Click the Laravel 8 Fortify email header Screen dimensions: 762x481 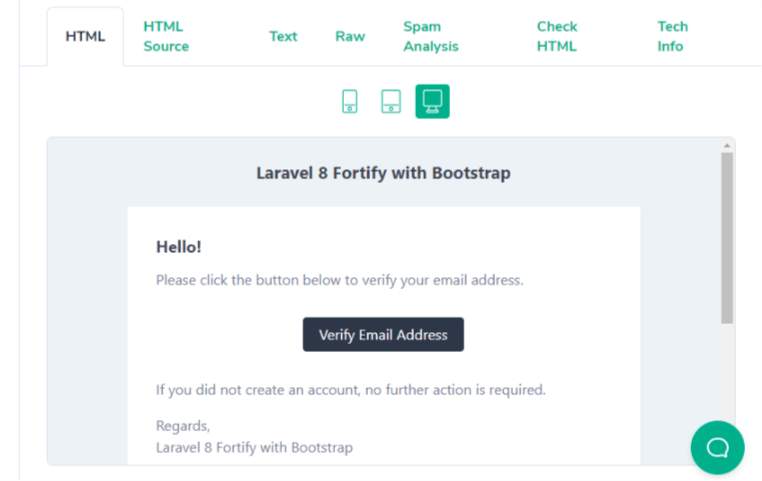[383, 173]
